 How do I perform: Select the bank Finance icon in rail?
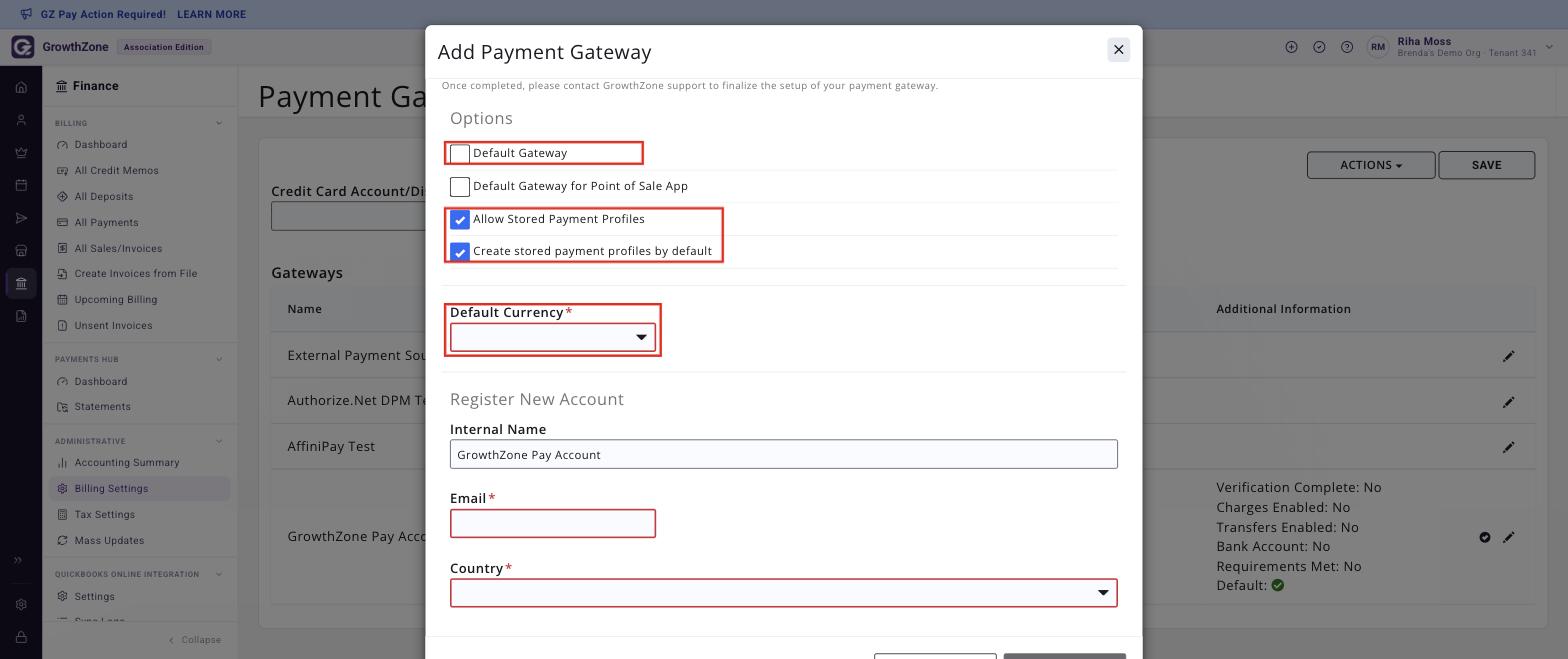21,283
